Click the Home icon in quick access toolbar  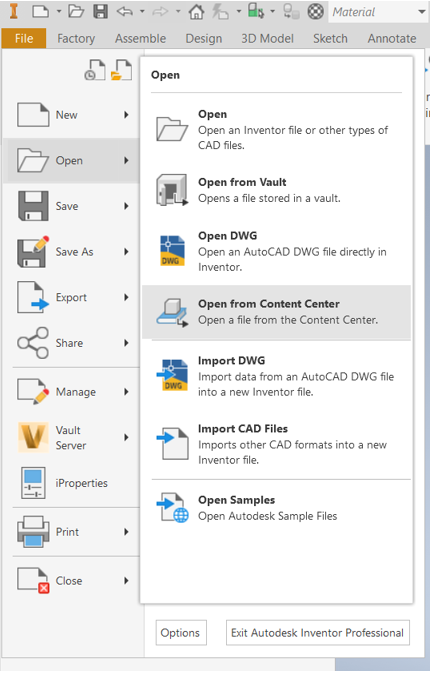196,12
